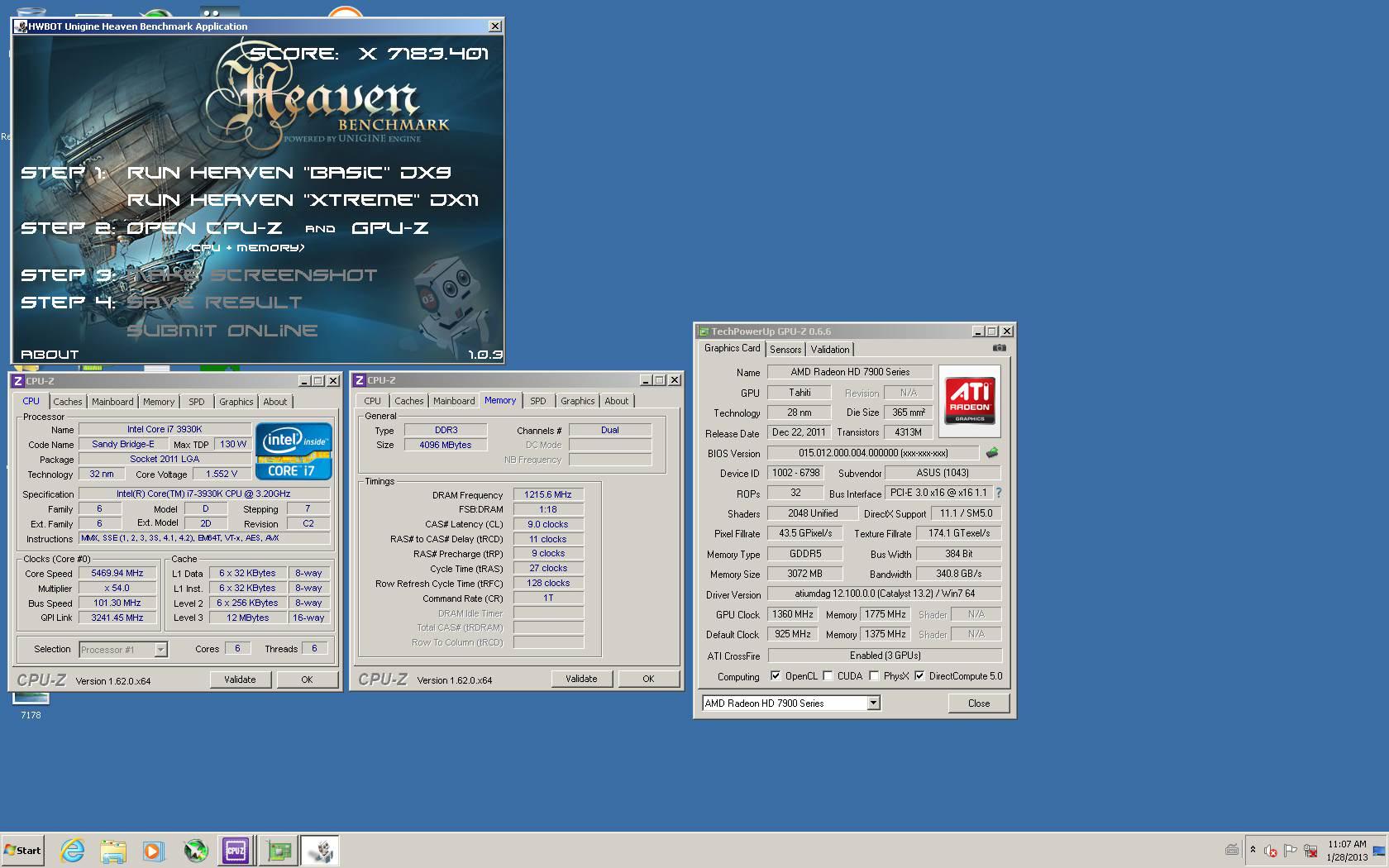Open About tab in left CPU-Z window
This screenshot has width=1389, height=868.
point(275,402)
